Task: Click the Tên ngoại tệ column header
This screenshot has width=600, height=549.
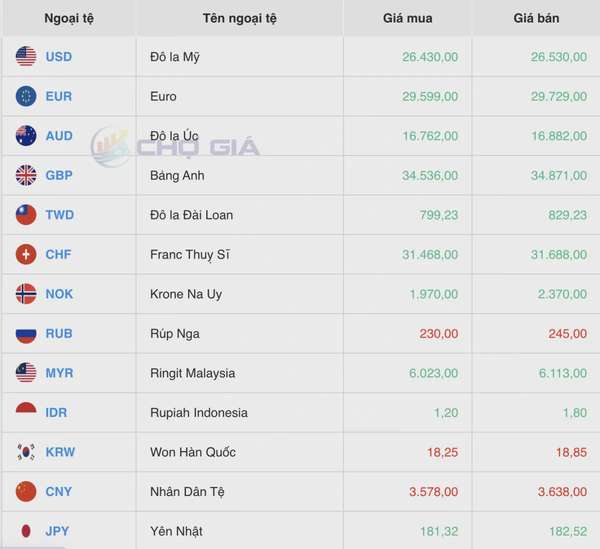Action: [x=240, y=18]
